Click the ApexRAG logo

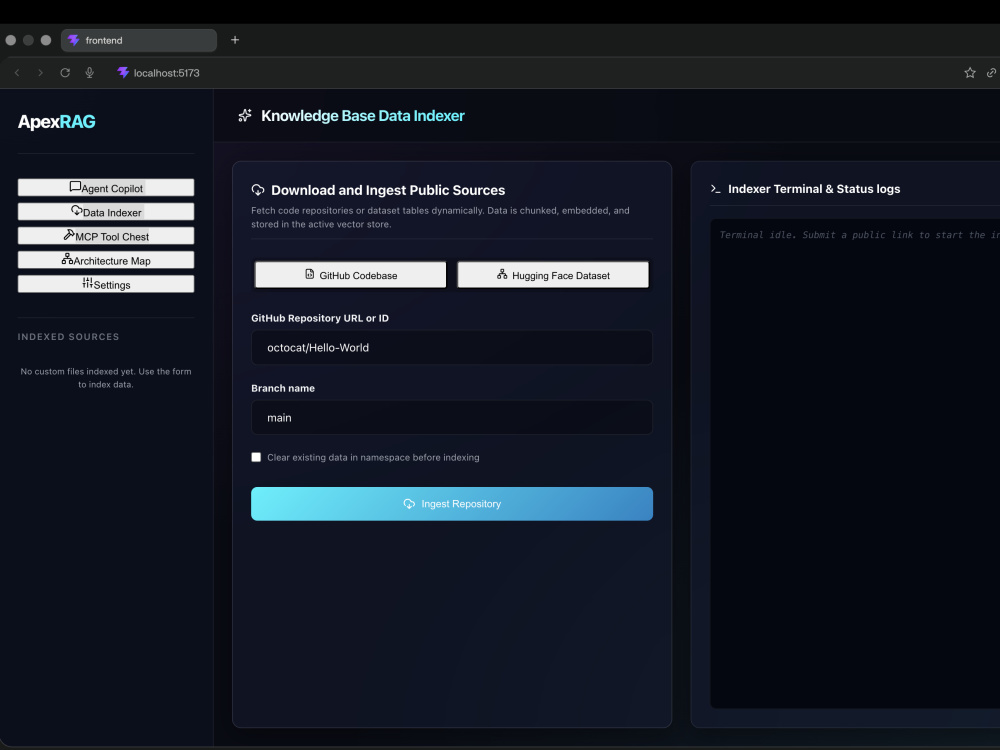click(57, 122)
